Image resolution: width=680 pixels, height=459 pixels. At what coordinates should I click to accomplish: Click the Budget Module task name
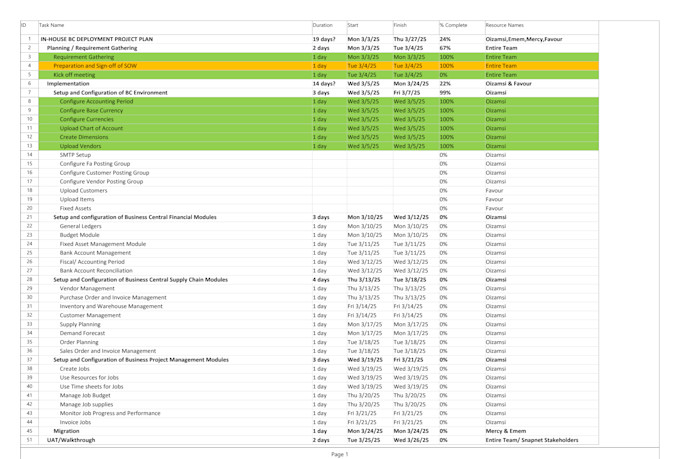coord(79,235)
